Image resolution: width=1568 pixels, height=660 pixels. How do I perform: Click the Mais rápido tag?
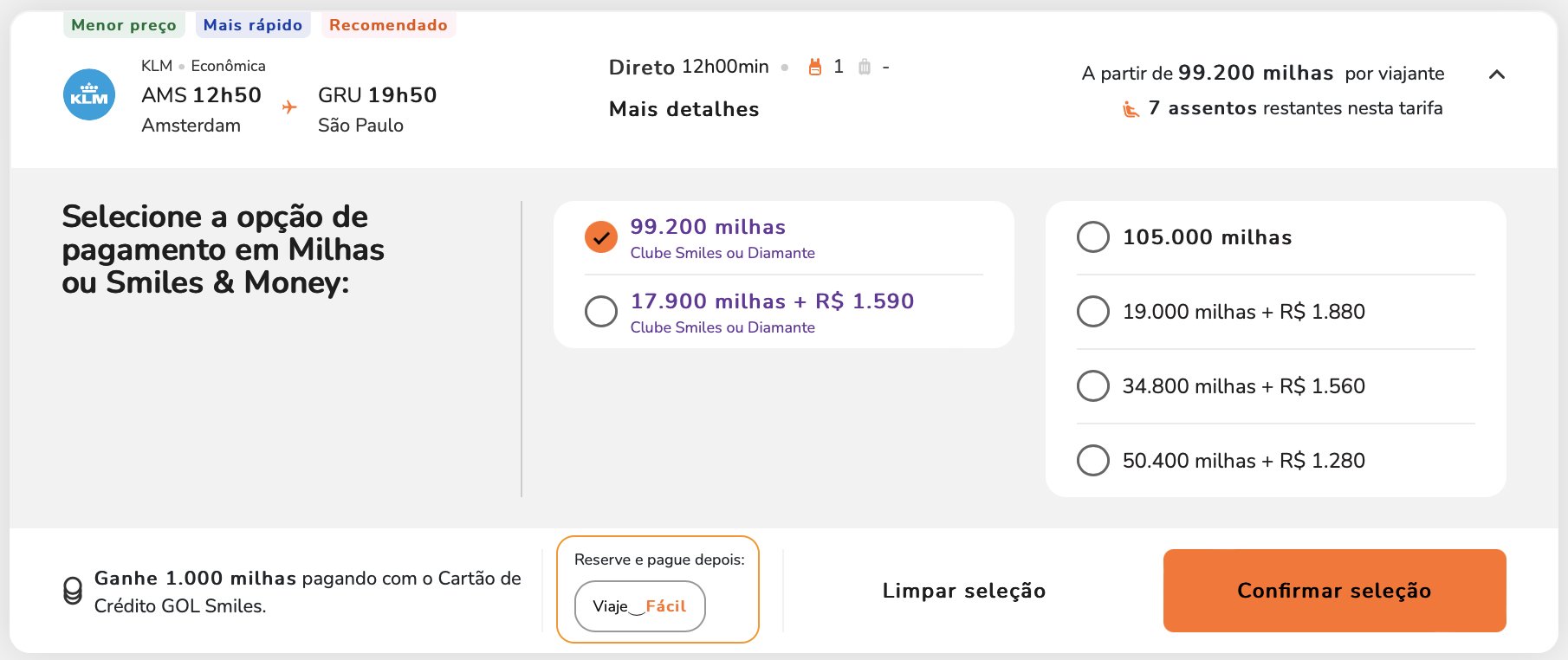[x=253, y=25]
